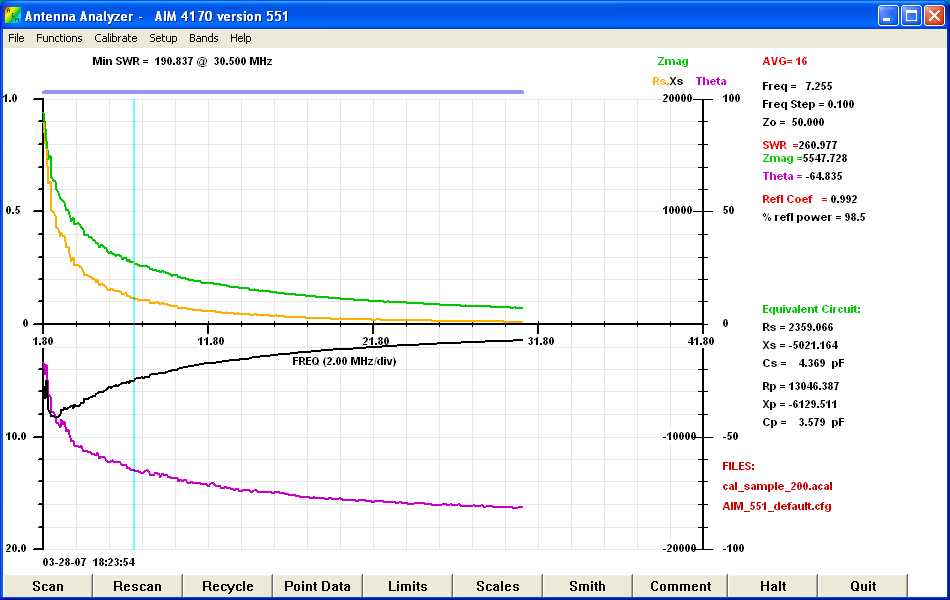Open the File menu

click(16, 38)
